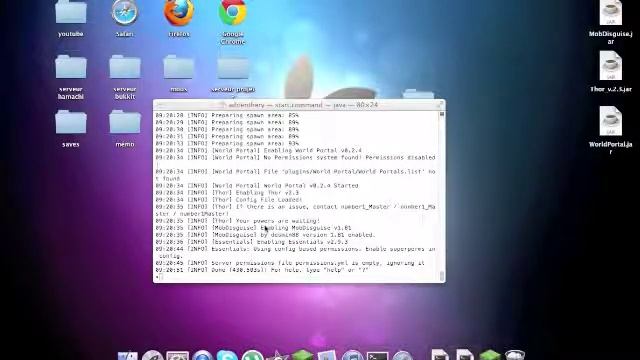Screen dimensions: 640x360
Task: Open Skype from the dock
Action: coord(227,355)
